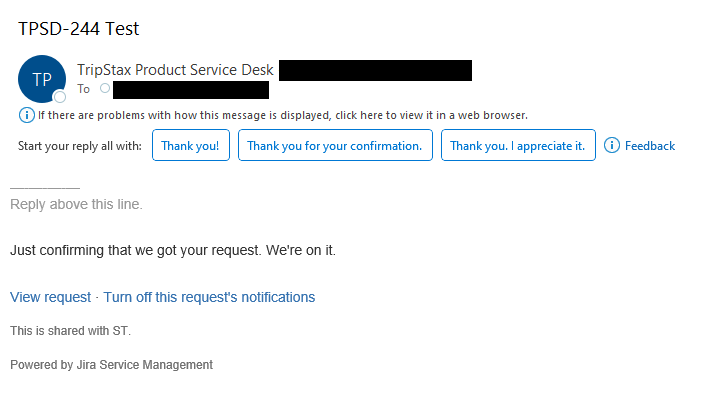715x406 pixels.
Task: Pick the "Thank you. I appreciate it." reply
Action: point(518,146)
